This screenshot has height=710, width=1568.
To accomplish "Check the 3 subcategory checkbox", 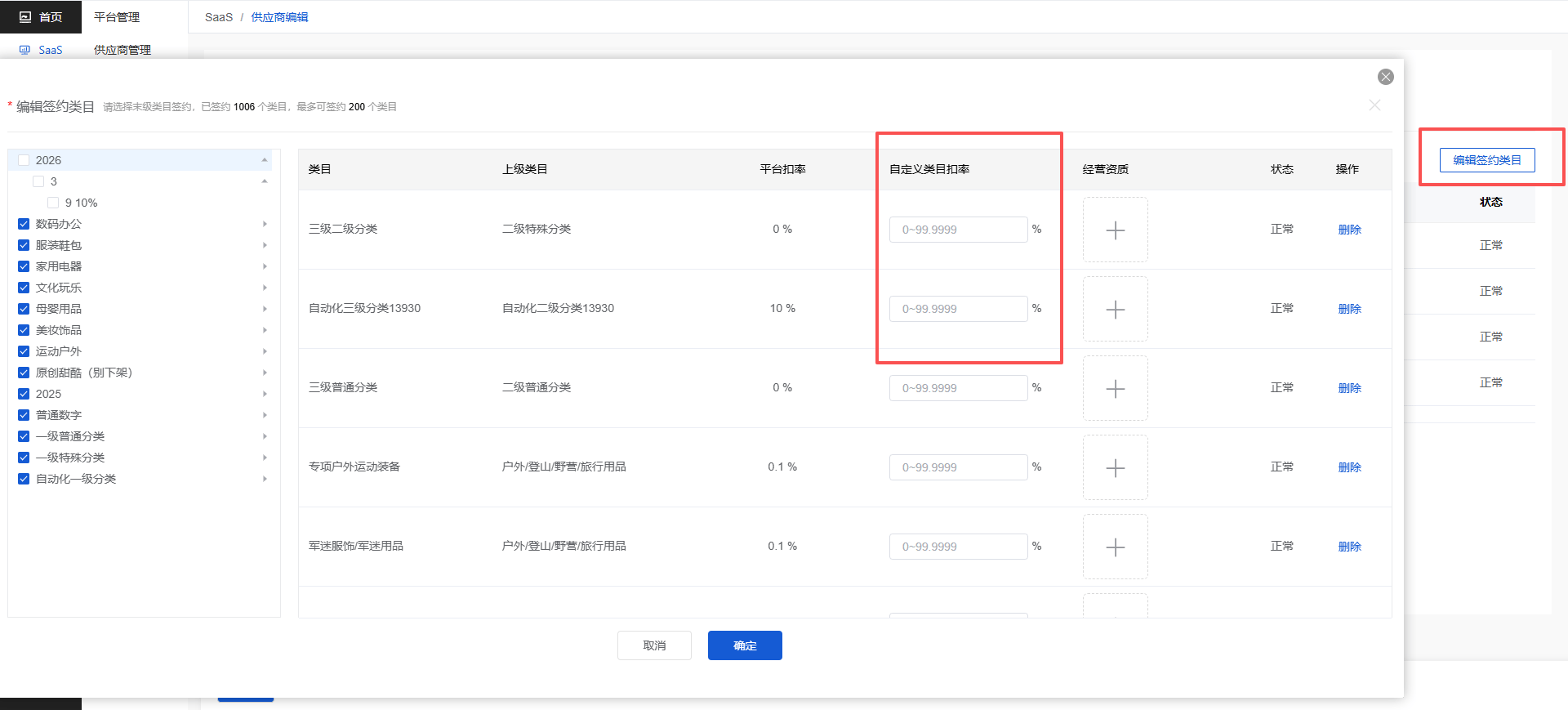I will pos(38,181).
